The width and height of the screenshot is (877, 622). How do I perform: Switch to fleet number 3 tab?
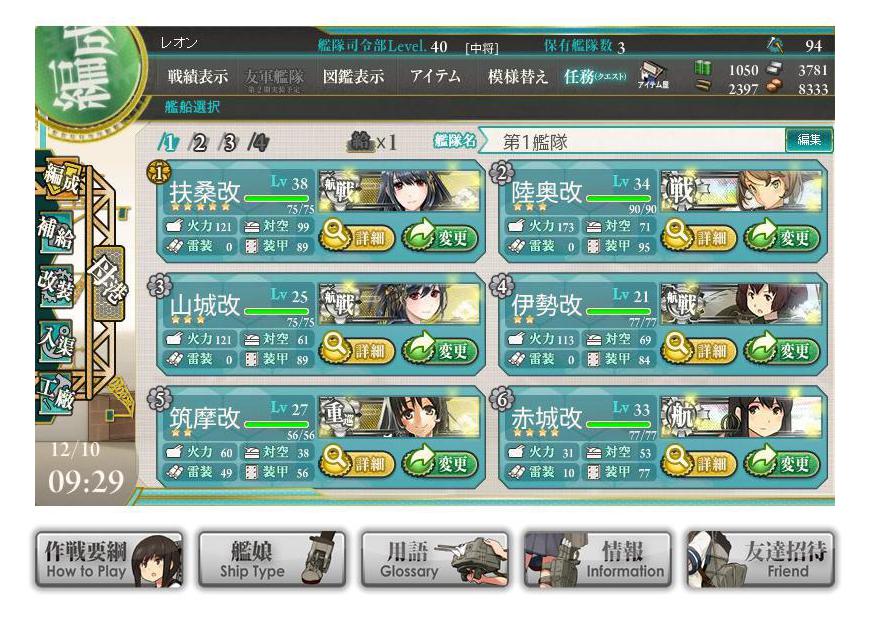point(228,142)
